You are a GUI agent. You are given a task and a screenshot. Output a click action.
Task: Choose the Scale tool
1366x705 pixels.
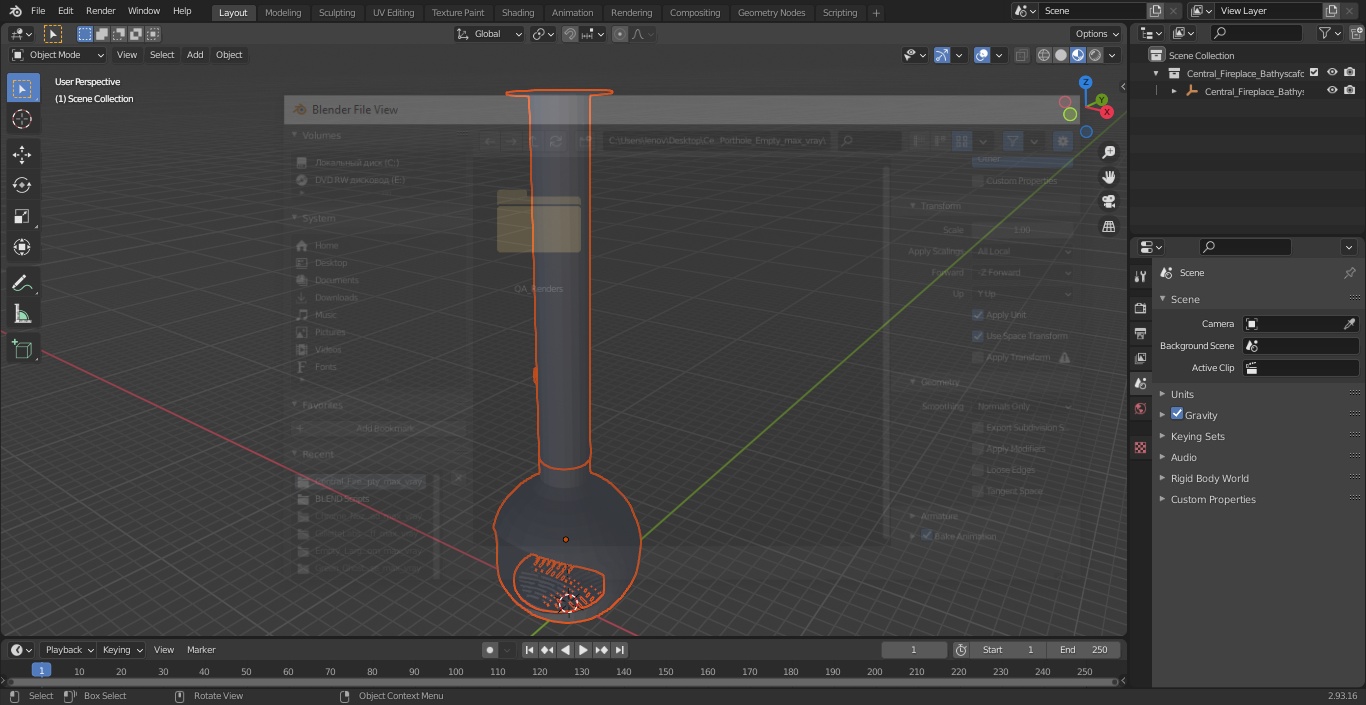click(x=22, y=216)
